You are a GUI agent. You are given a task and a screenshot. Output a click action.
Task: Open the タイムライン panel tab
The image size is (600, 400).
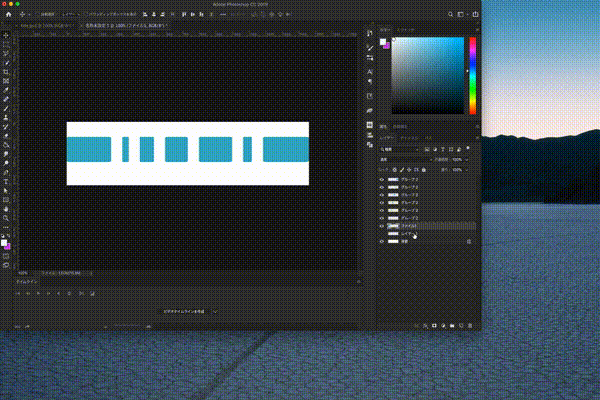[27, 282]
